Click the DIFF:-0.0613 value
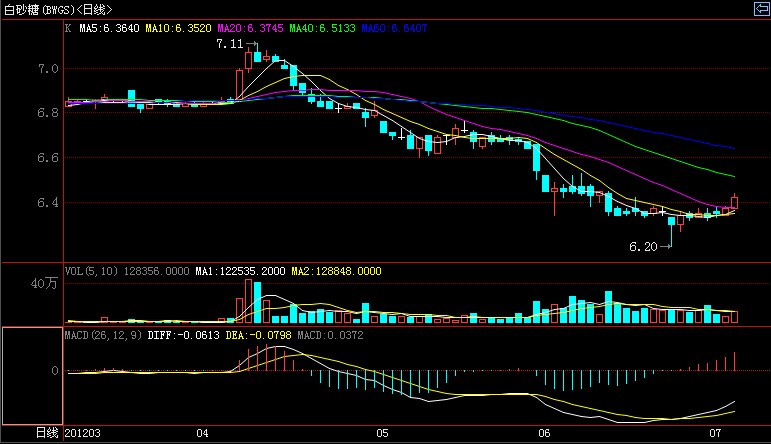 [x=183, y=335]
